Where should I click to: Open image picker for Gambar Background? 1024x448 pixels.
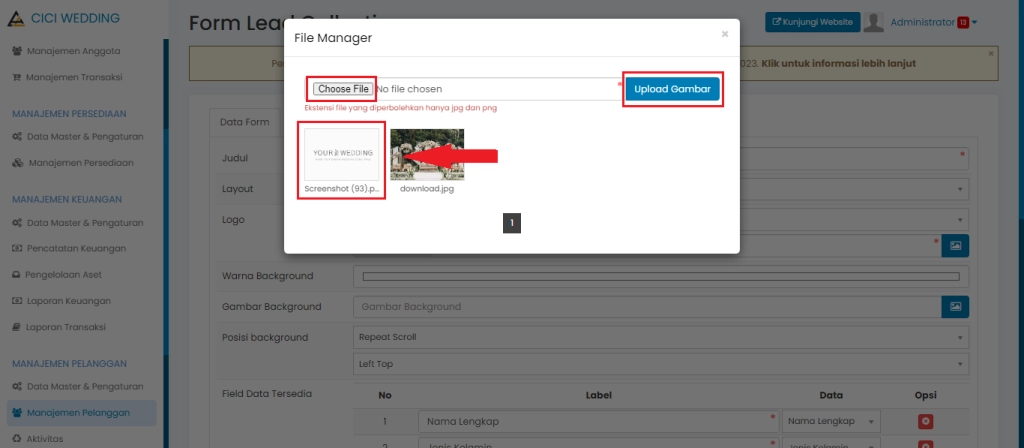click(x=955, y=306)
